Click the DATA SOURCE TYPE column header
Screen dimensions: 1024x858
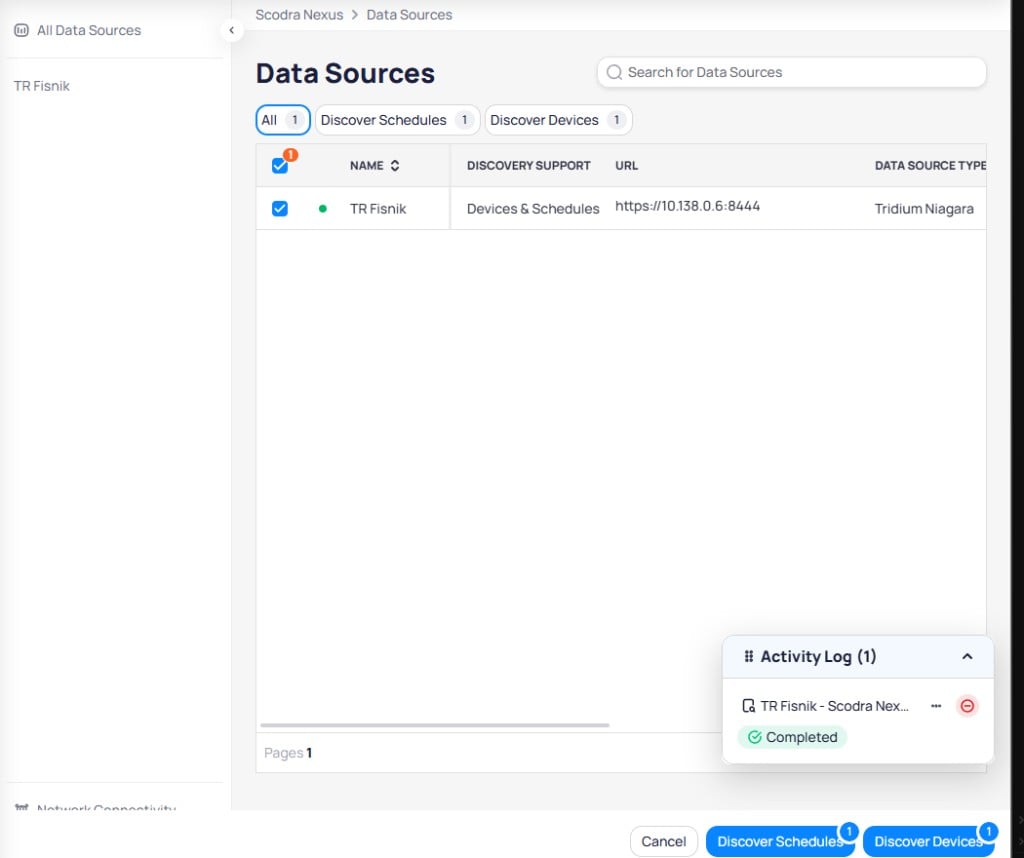930,166
